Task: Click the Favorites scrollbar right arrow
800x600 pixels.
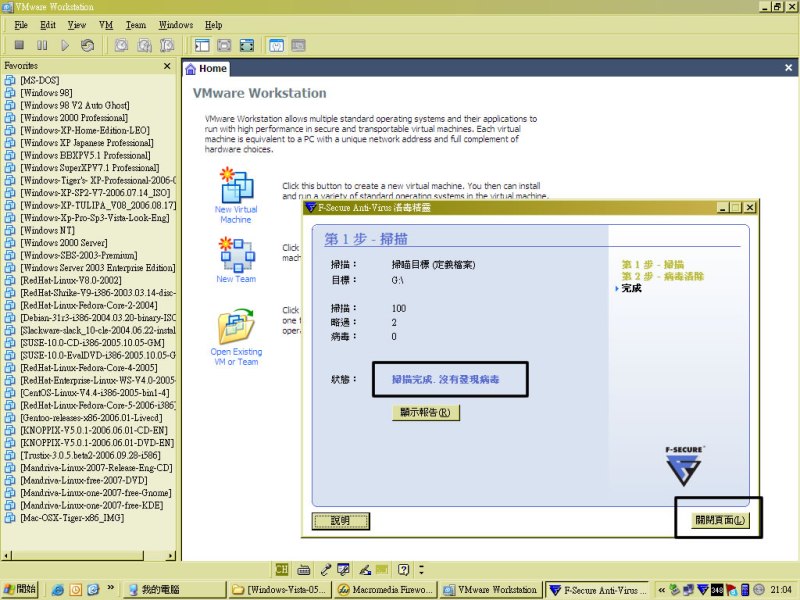Action: [x=170, y=556]
